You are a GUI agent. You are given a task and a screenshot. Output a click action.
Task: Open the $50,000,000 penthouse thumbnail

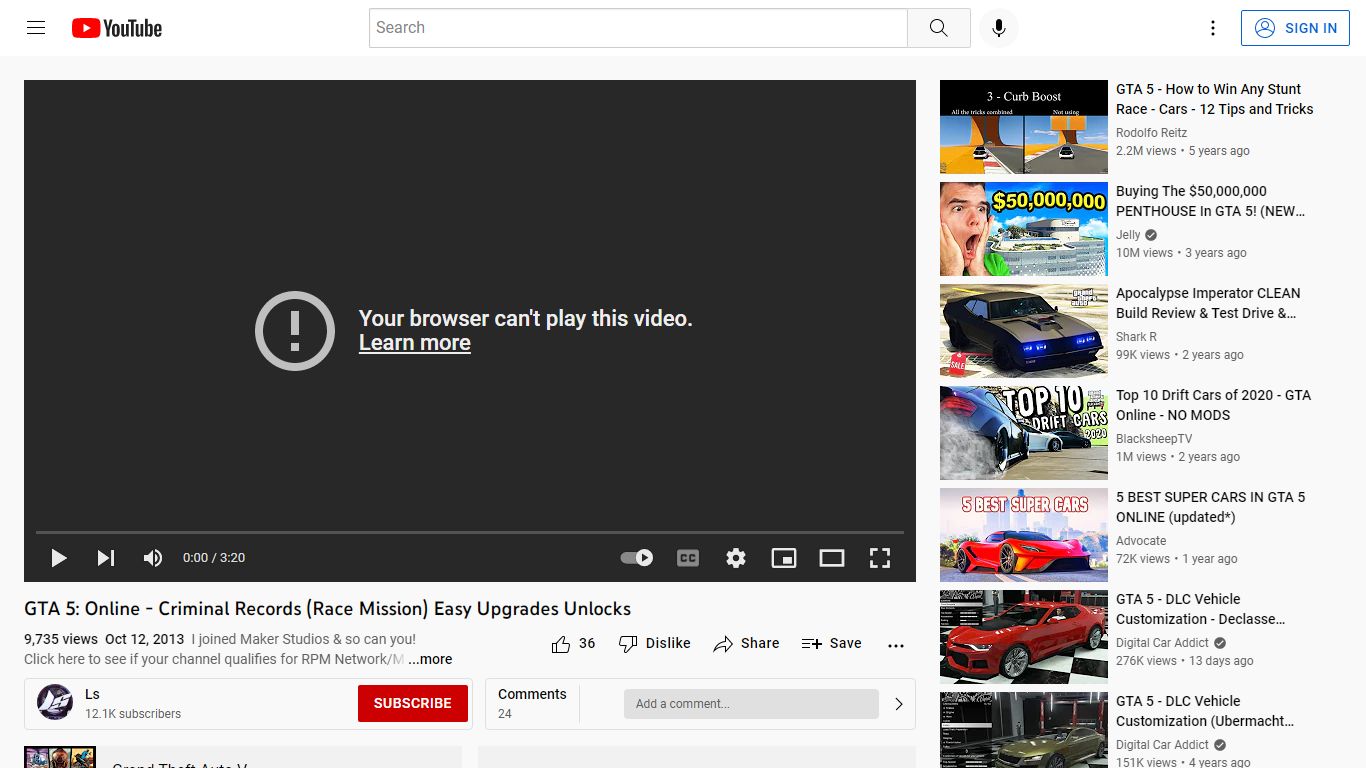coord(1024,229)
